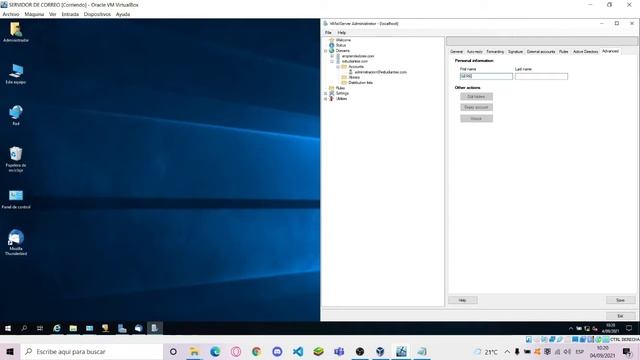Open VirtualBox Dispositivos menu
This screenshot has height=360, width=640.
tap(97, 14)
